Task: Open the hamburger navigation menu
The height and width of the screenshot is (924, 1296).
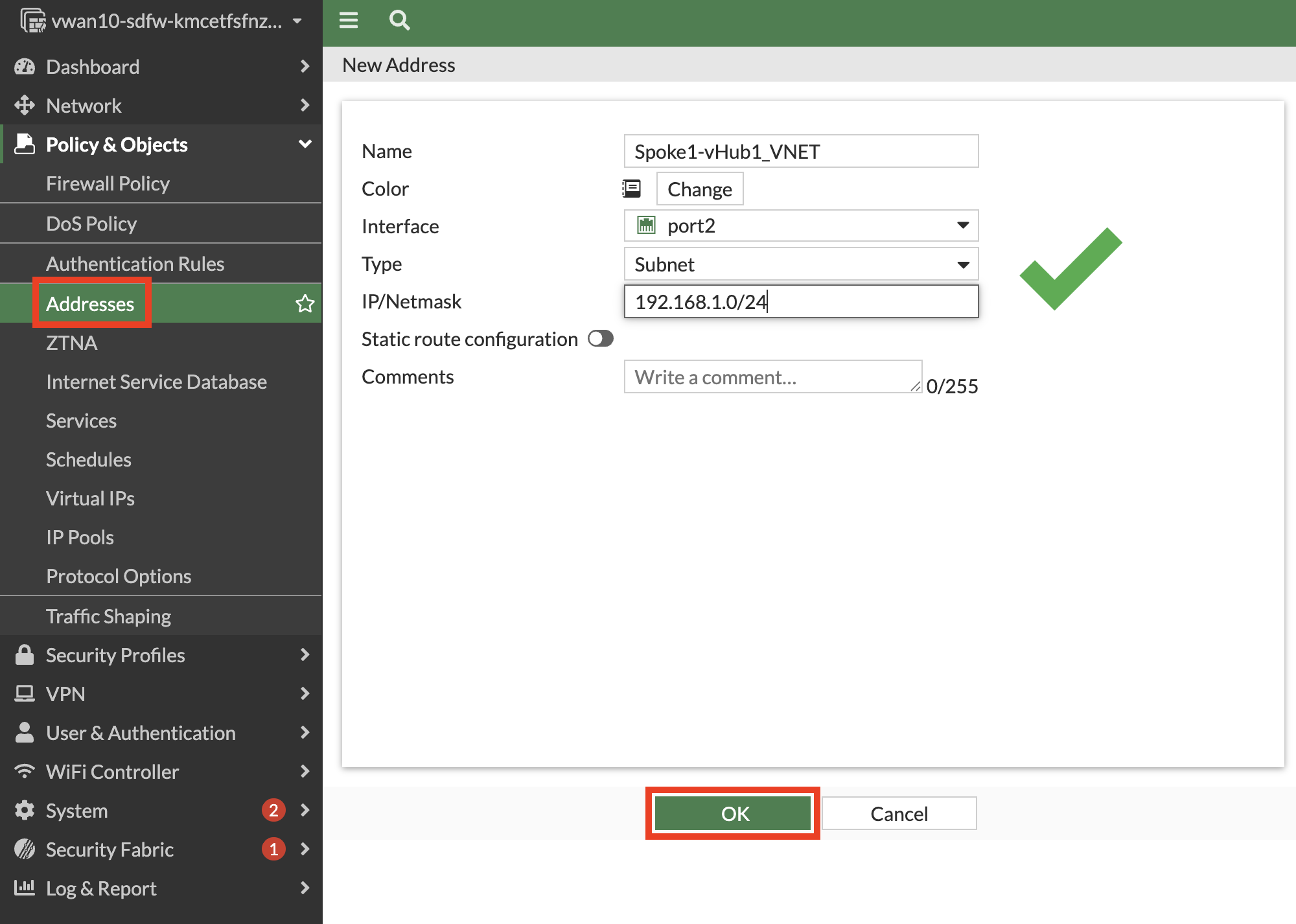Action: click(348, 20)
